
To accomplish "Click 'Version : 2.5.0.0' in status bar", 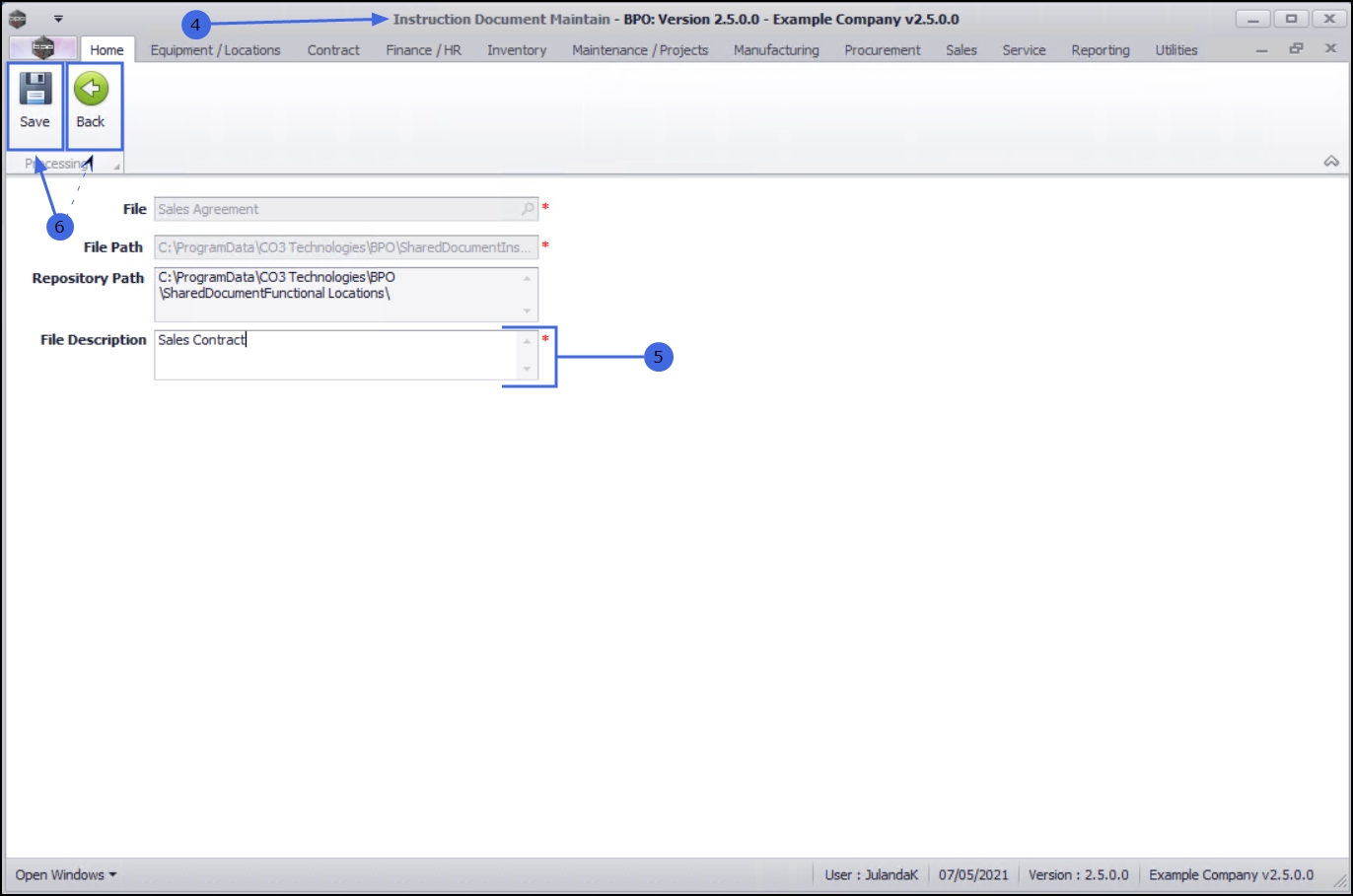I will tap(1079, 875).
